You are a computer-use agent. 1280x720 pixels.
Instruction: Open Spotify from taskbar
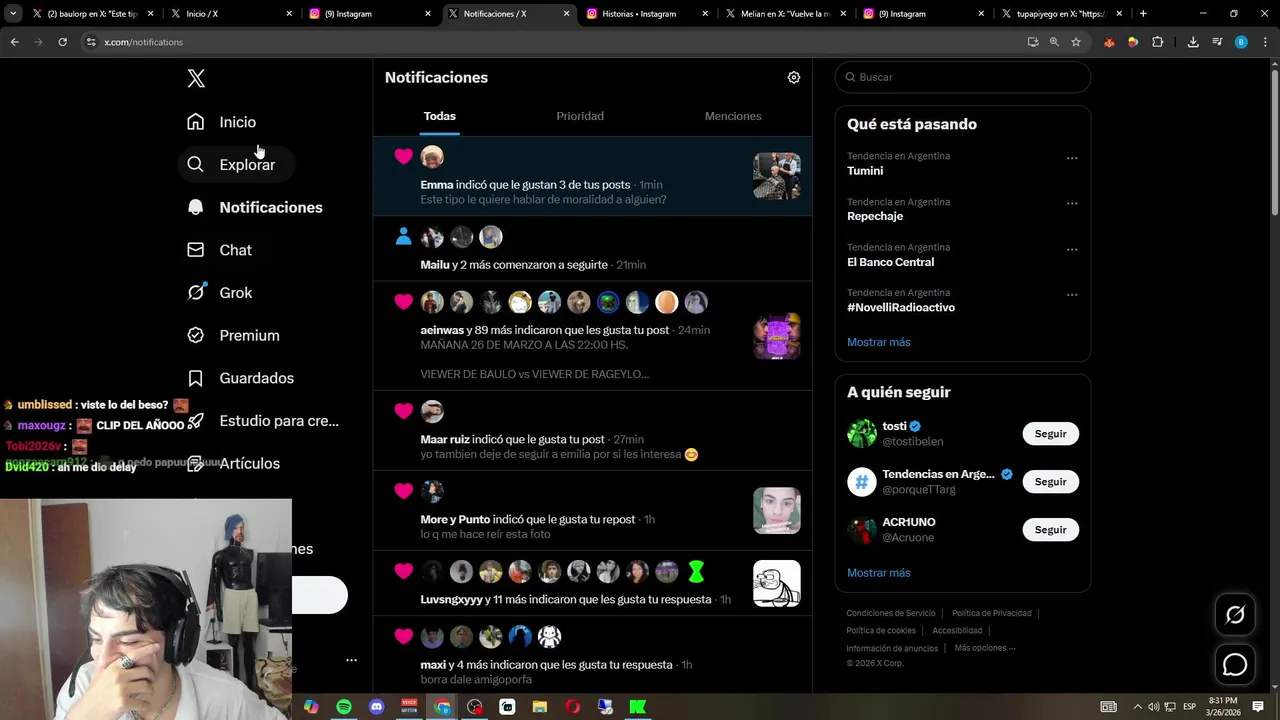(x=344, y=707)
